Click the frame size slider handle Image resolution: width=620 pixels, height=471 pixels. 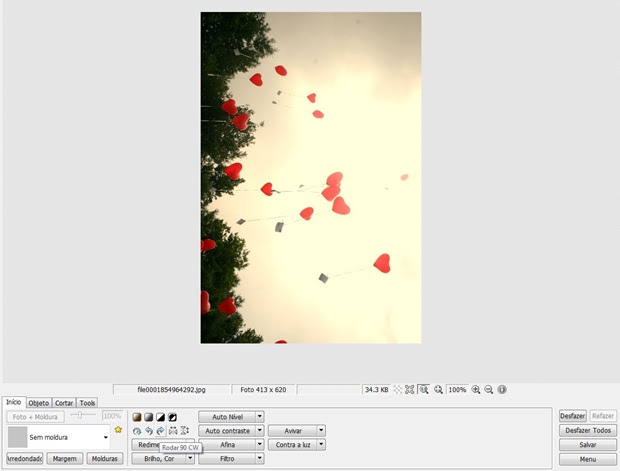[x=80, y=415]
